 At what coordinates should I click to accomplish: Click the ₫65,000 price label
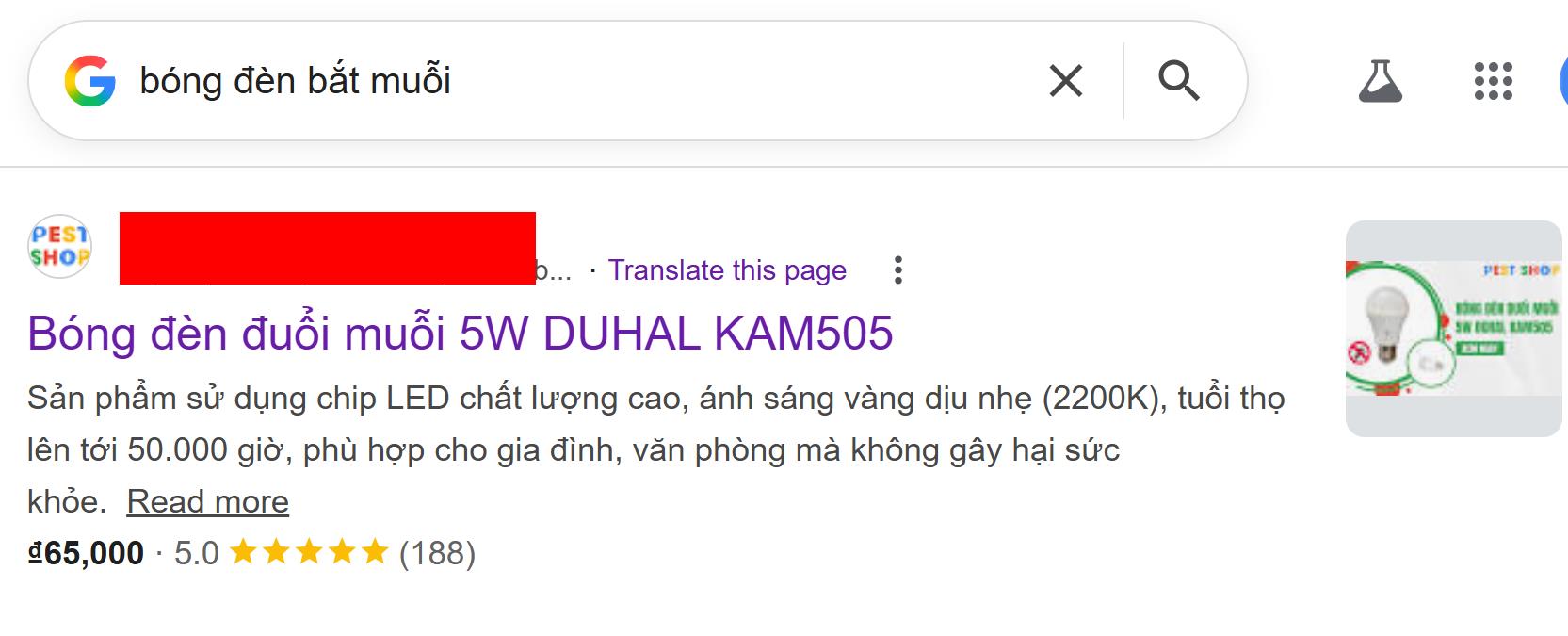(86, 553)
